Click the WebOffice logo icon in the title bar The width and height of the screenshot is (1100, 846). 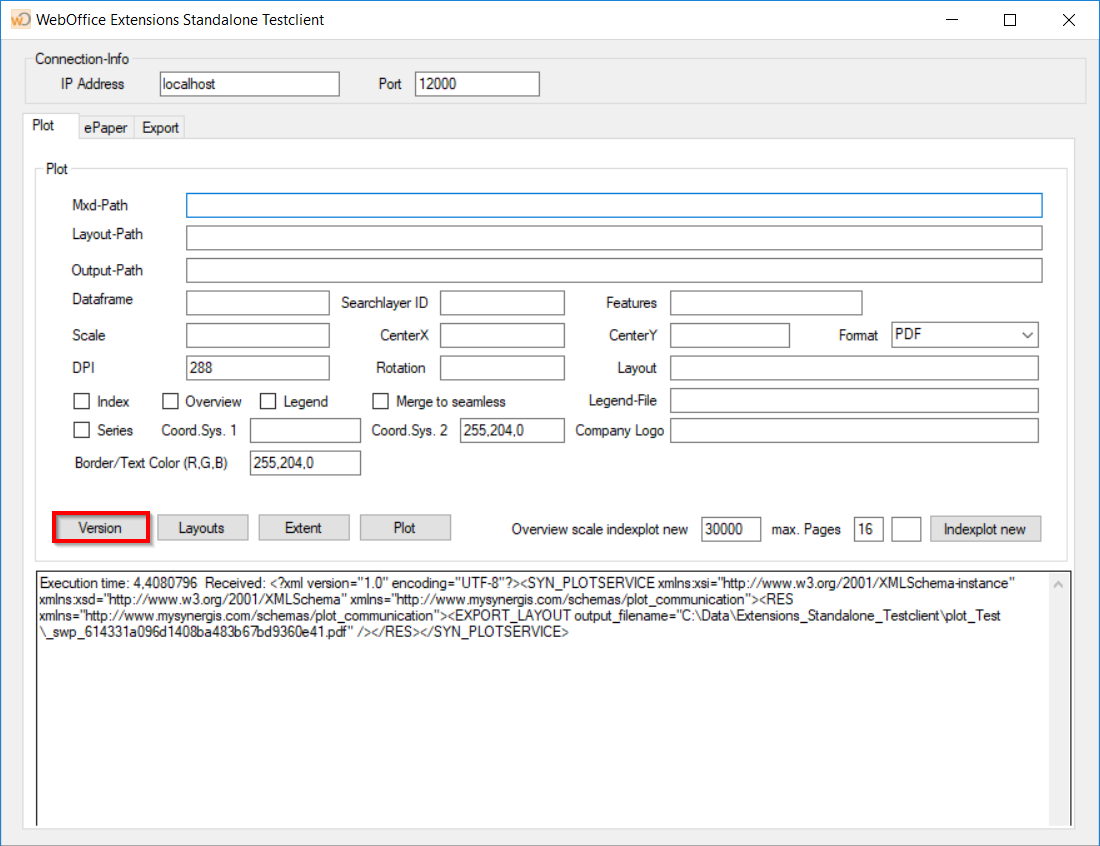tap(19, 19)
